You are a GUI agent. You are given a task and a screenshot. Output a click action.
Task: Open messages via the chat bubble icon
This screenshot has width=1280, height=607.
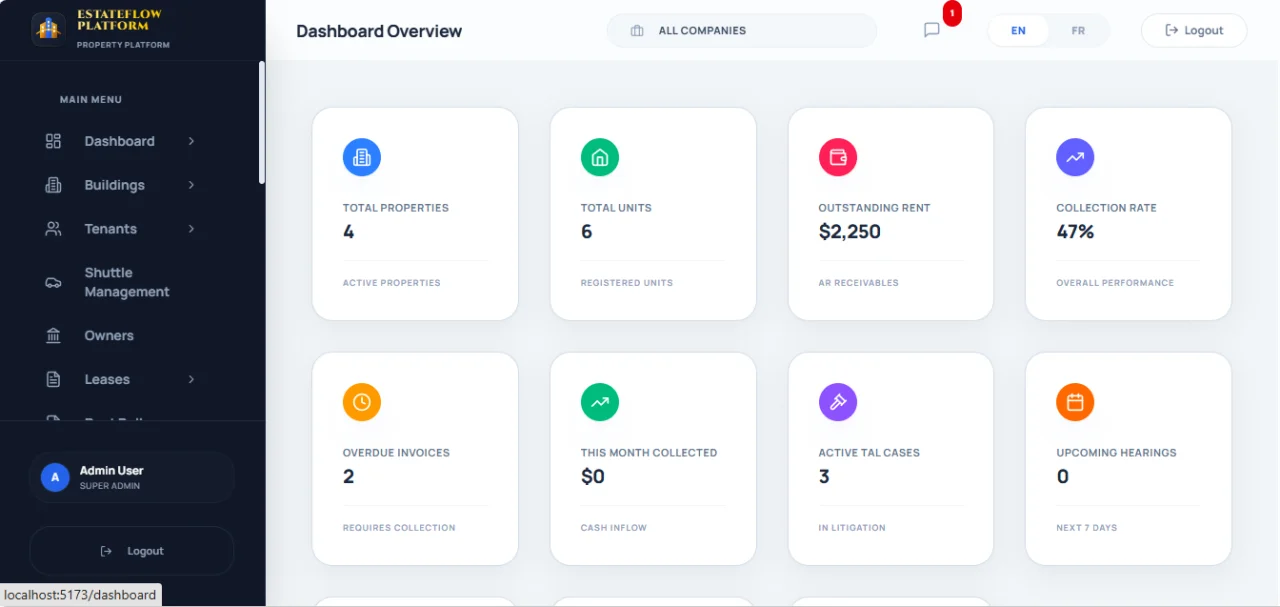pyautogui.click(x=932, y=30)
